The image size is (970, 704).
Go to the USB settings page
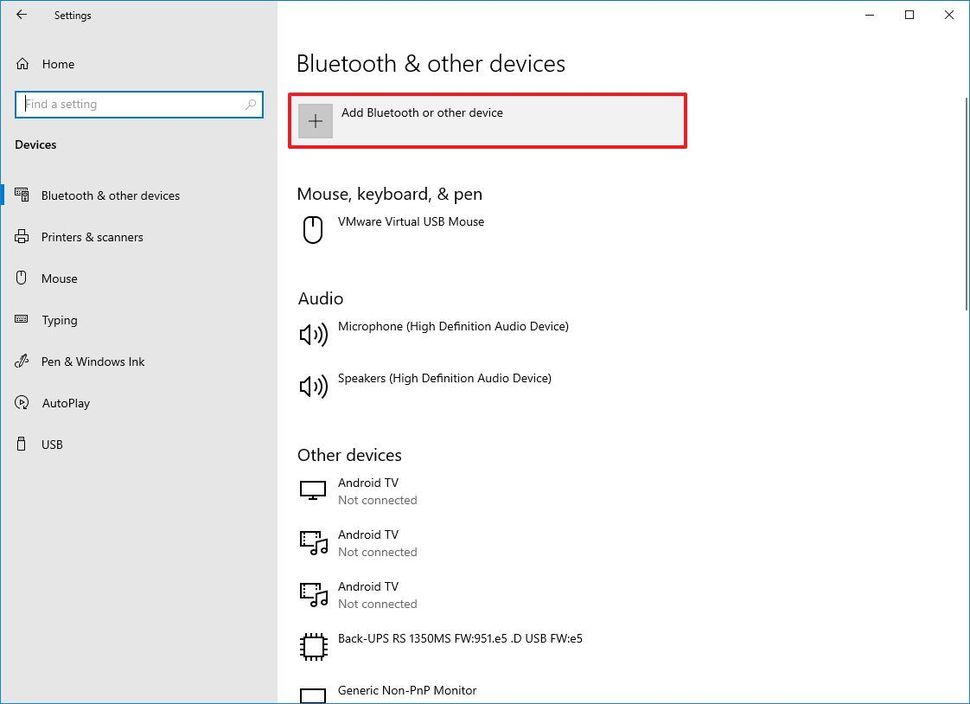pos(52,445)
